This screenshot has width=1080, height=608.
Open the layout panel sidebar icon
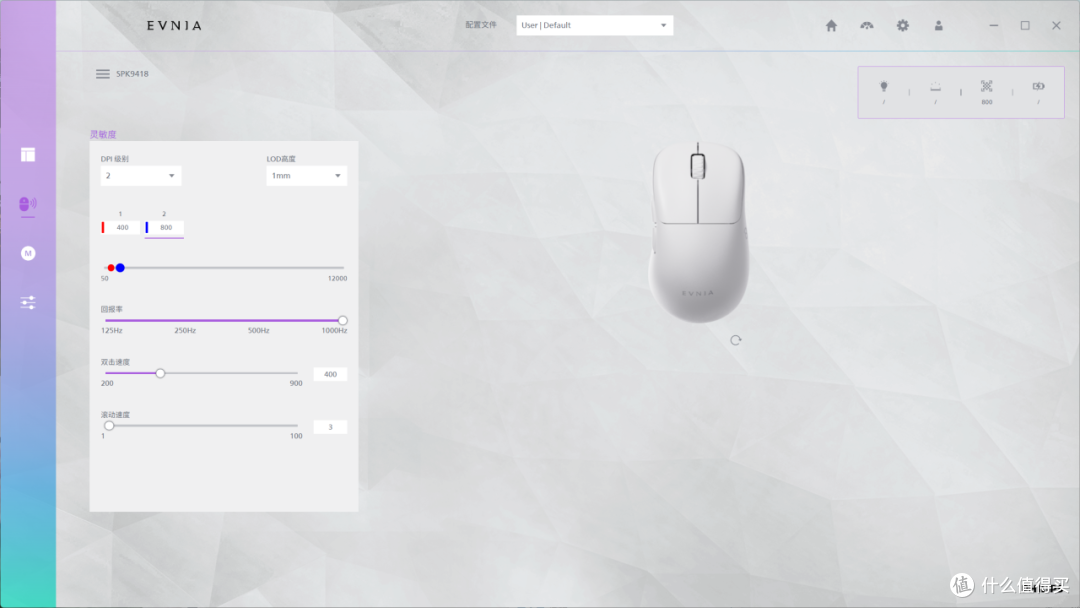28,154
